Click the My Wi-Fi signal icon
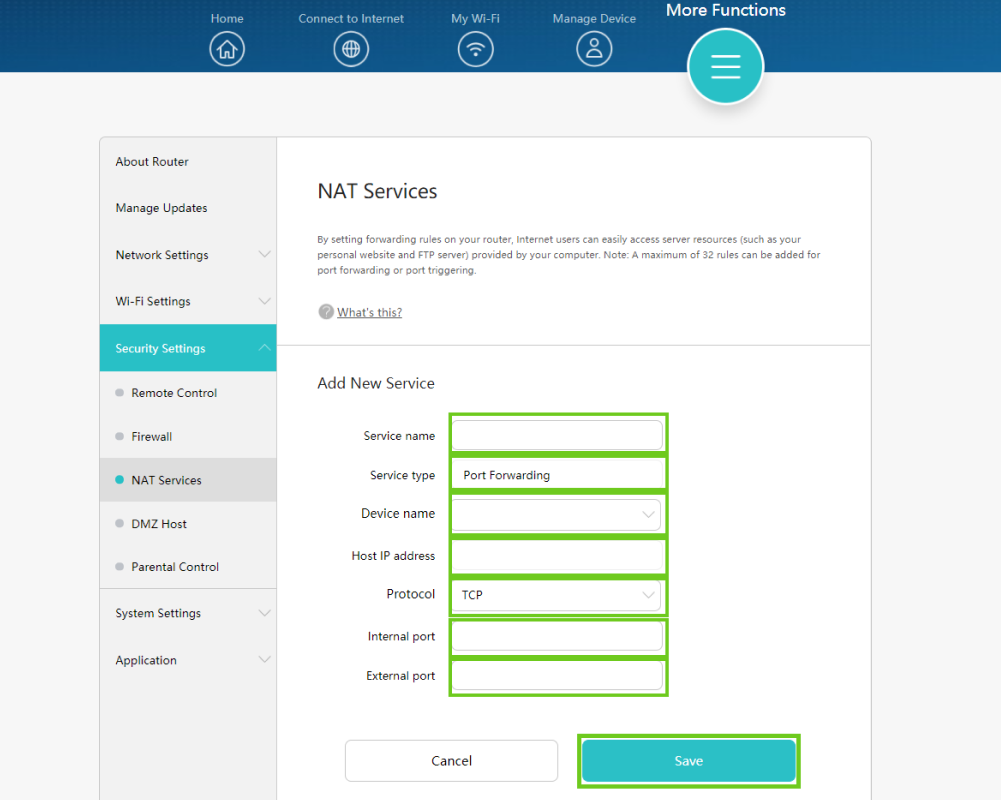Viewport: 1001px width, 800px height. coord(475,48)
